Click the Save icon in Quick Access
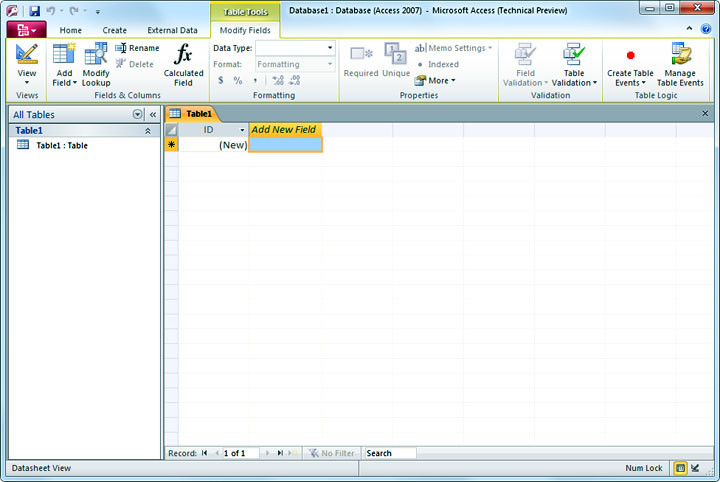The image size is (720, 482). (34, 11)
